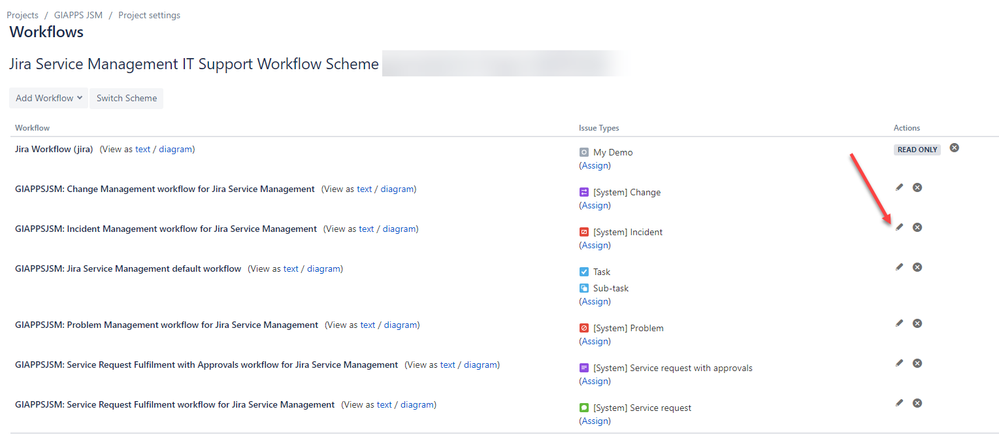The image size is (999, 437).
Task: Open the Add Workflow dropdown
Action: [48, 98]
